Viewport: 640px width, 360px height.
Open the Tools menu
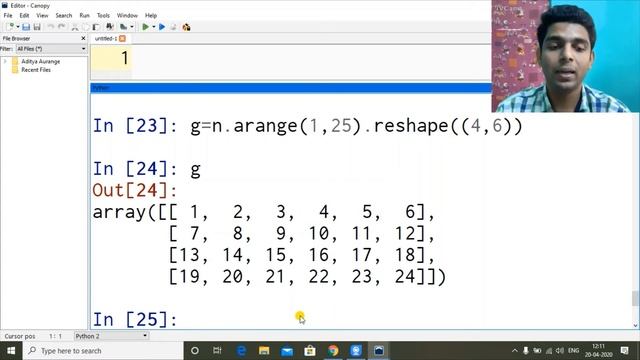103,16
